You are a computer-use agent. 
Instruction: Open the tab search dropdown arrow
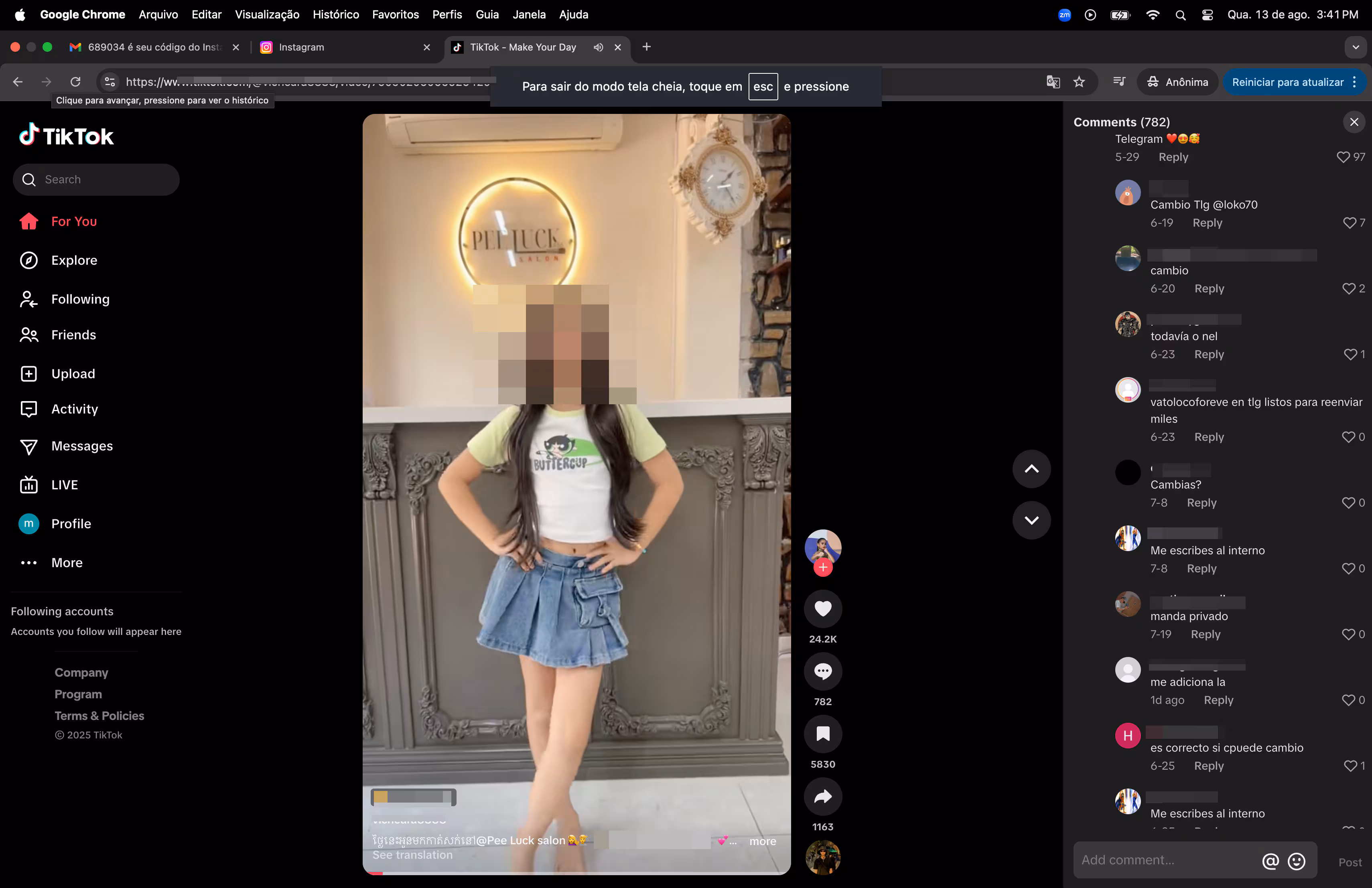pyautogui.click(x=1355, y=47)
